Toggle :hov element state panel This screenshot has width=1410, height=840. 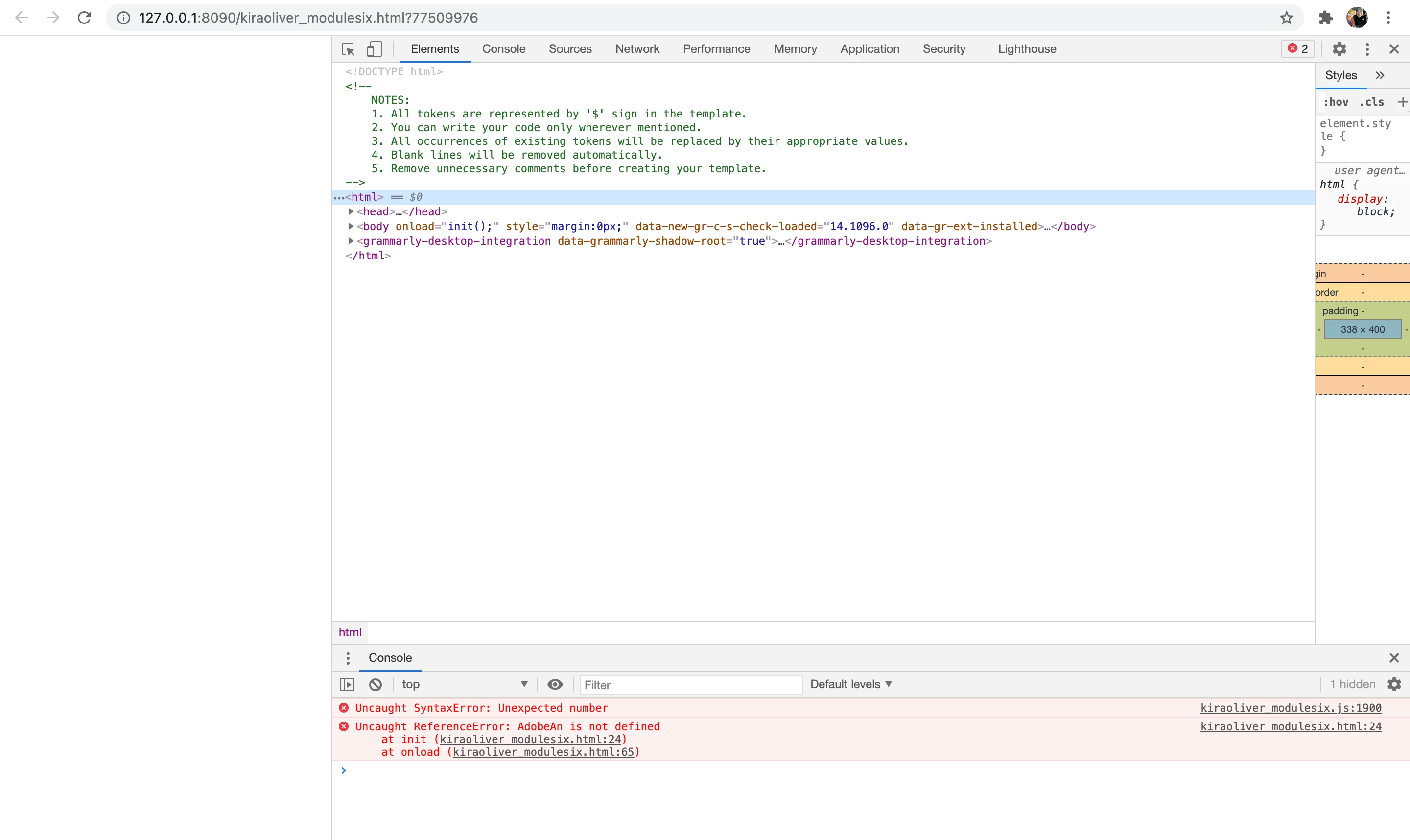tap(1335, 102)
